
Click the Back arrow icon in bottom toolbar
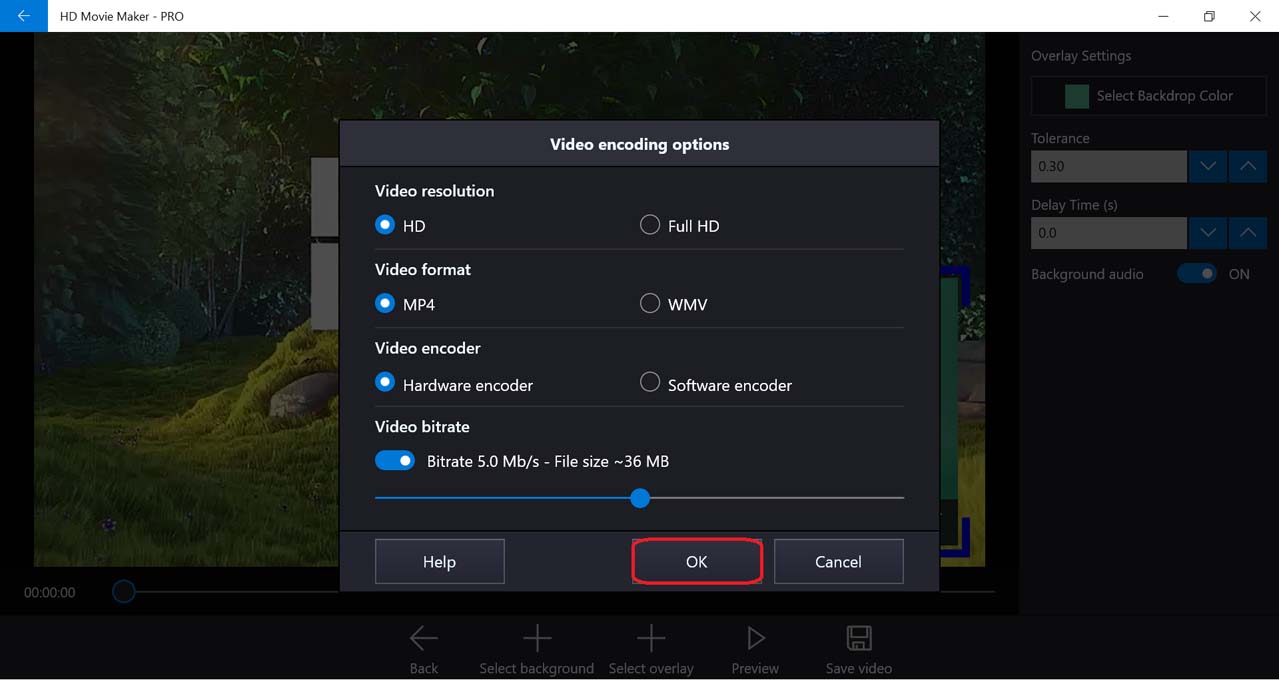coord(424,638)
